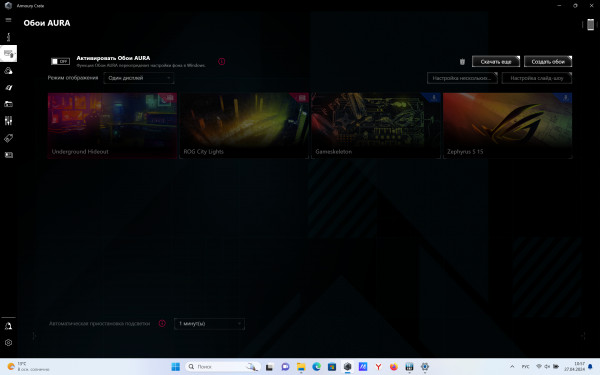600x375 pixels.
Task: Launch Microsoft Edge from the taskbar
Action: point(316,367)
